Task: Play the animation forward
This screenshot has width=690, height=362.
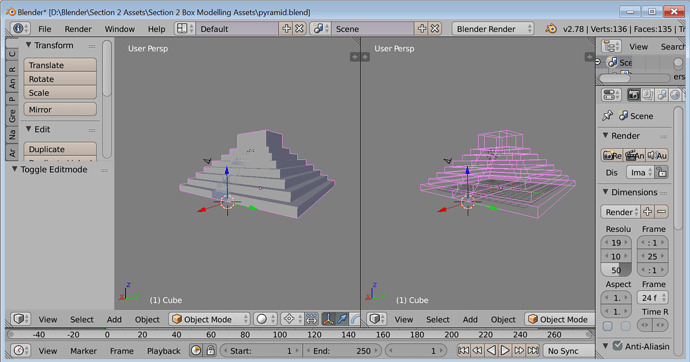Action: pyautogui.click(x=506, y=351)
